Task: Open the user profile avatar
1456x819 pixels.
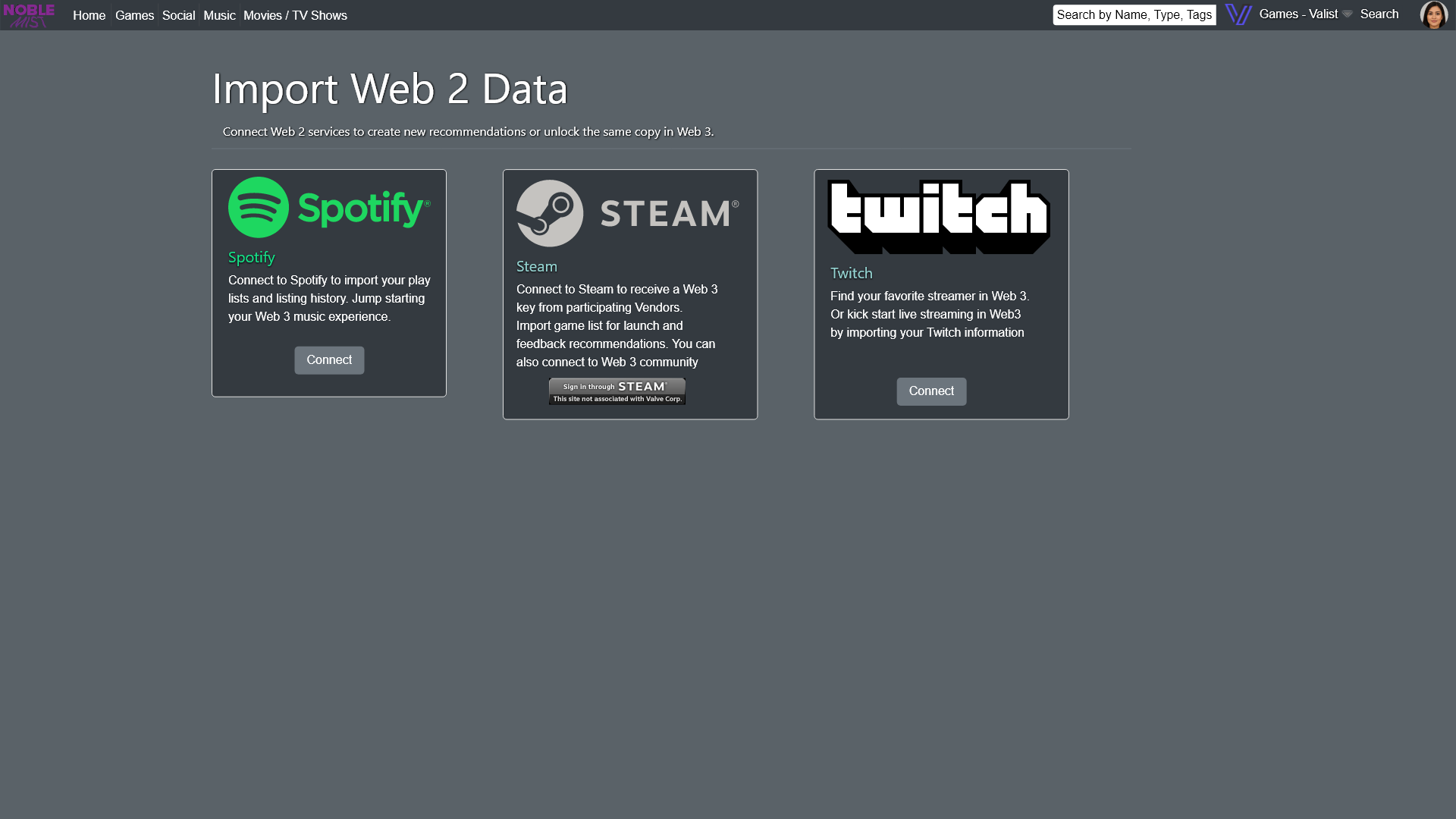Action: [x=1433, y=14]
